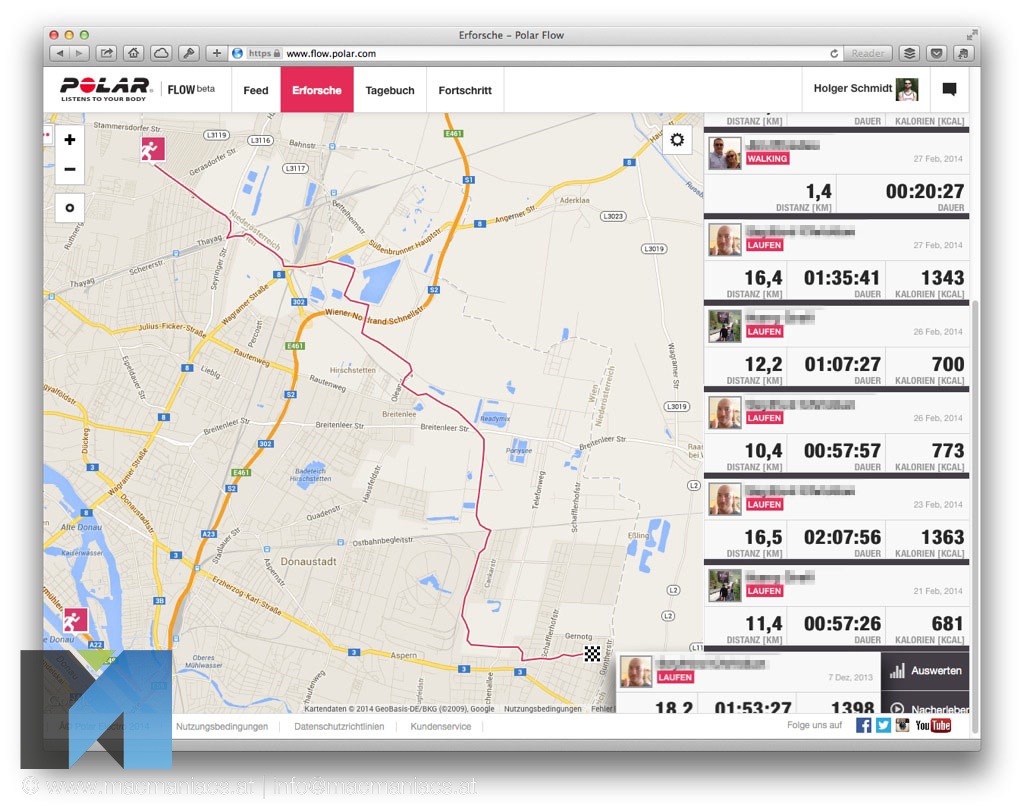The height and width of the screenshot is (811, 1024).
Task: Select 12,2 km Laufen session
Action: pos(837,346)
